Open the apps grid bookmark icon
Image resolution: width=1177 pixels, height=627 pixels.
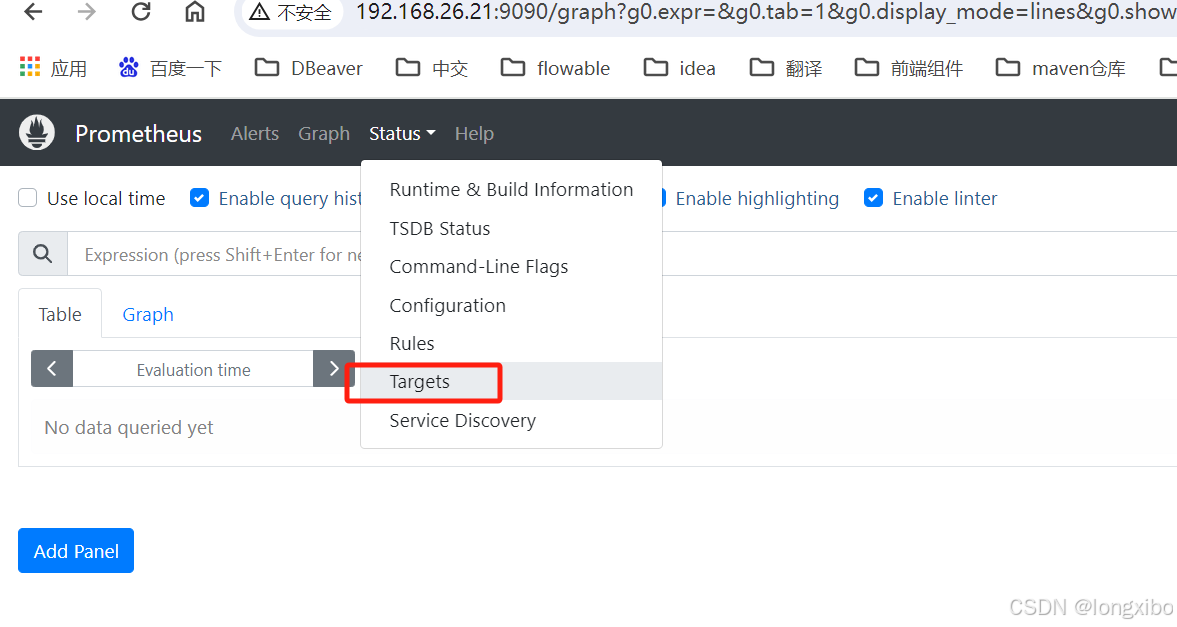tap(30, 68)
